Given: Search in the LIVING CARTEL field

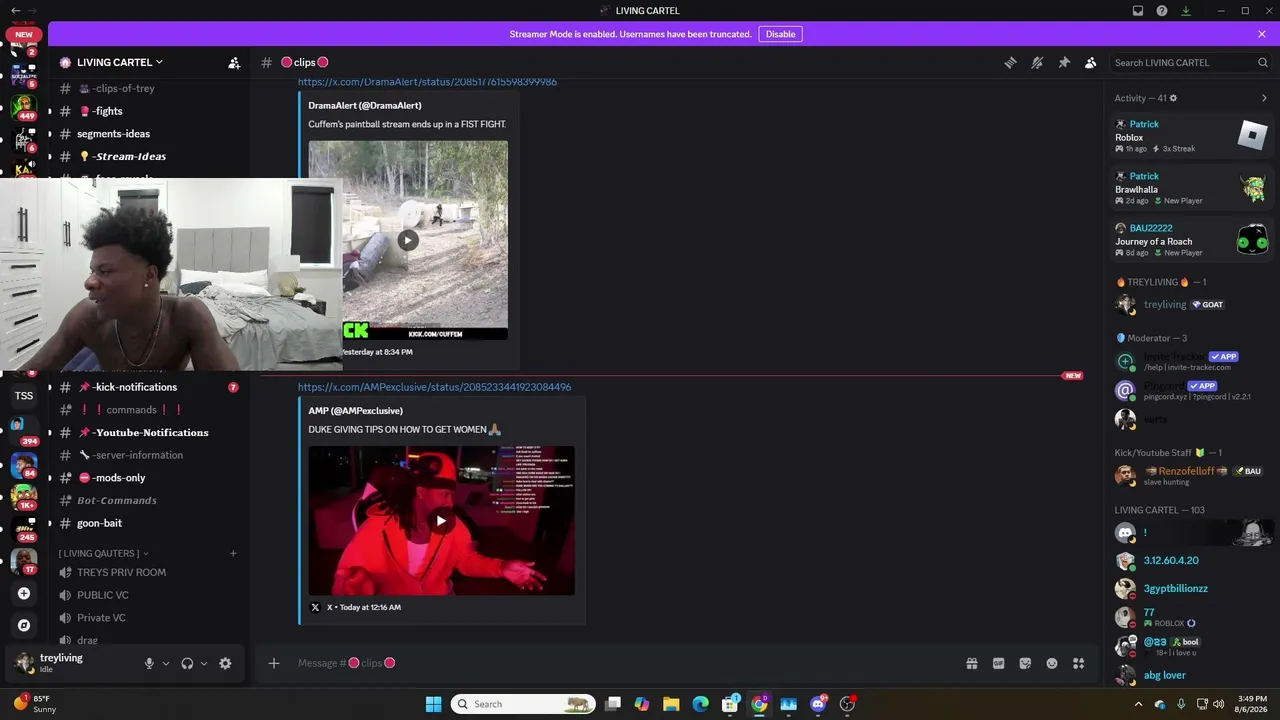Looking at the screenshot, I should [x=1190, y=62].
